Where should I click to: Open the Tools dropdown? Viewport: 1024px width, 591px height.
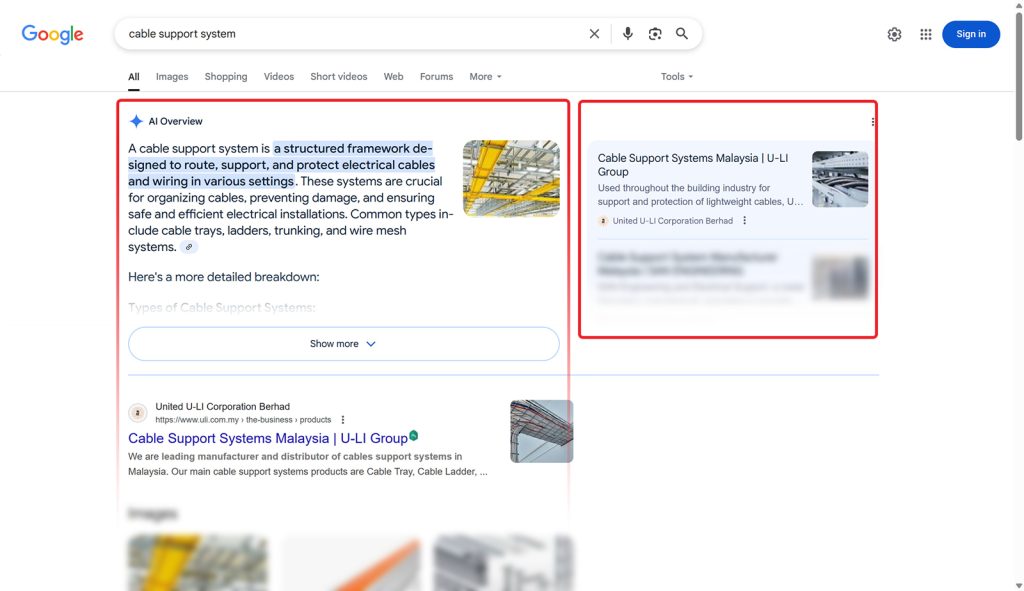677,76
